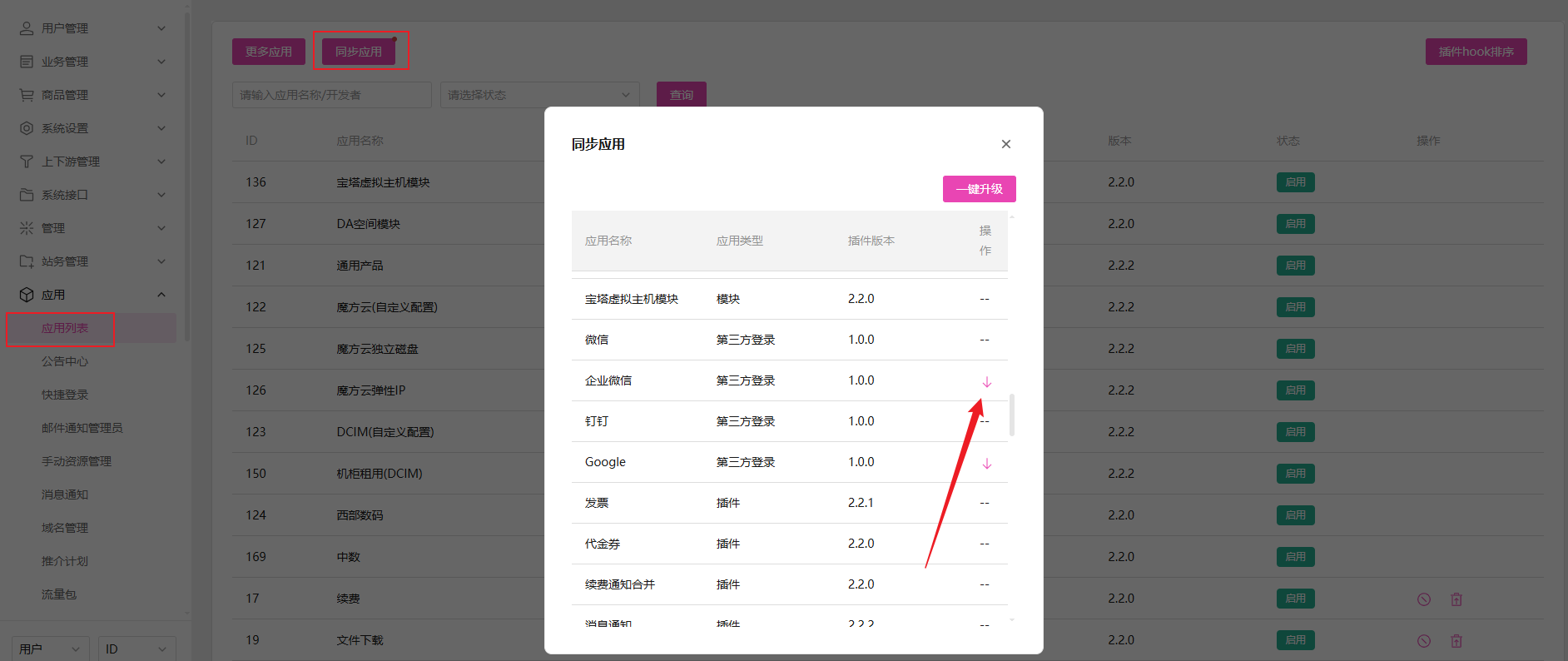Image resolution: width=1568 pixels, height=661 pixels.
Task: Click delete trash icon in row 19
Action: click(1456, 641)
